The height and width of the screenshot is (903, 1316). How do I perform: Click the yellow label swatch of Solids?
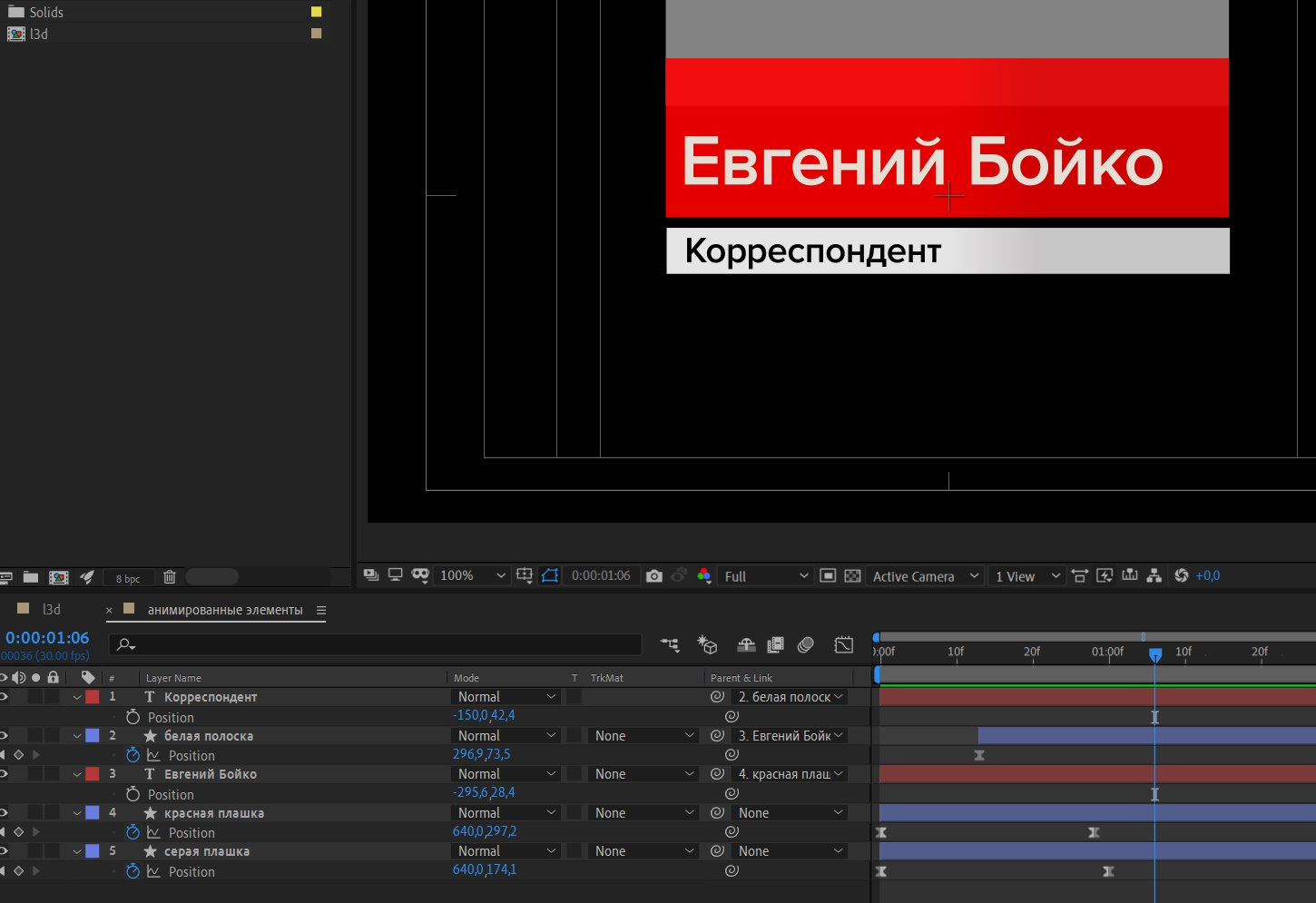[x=316, y=12]
